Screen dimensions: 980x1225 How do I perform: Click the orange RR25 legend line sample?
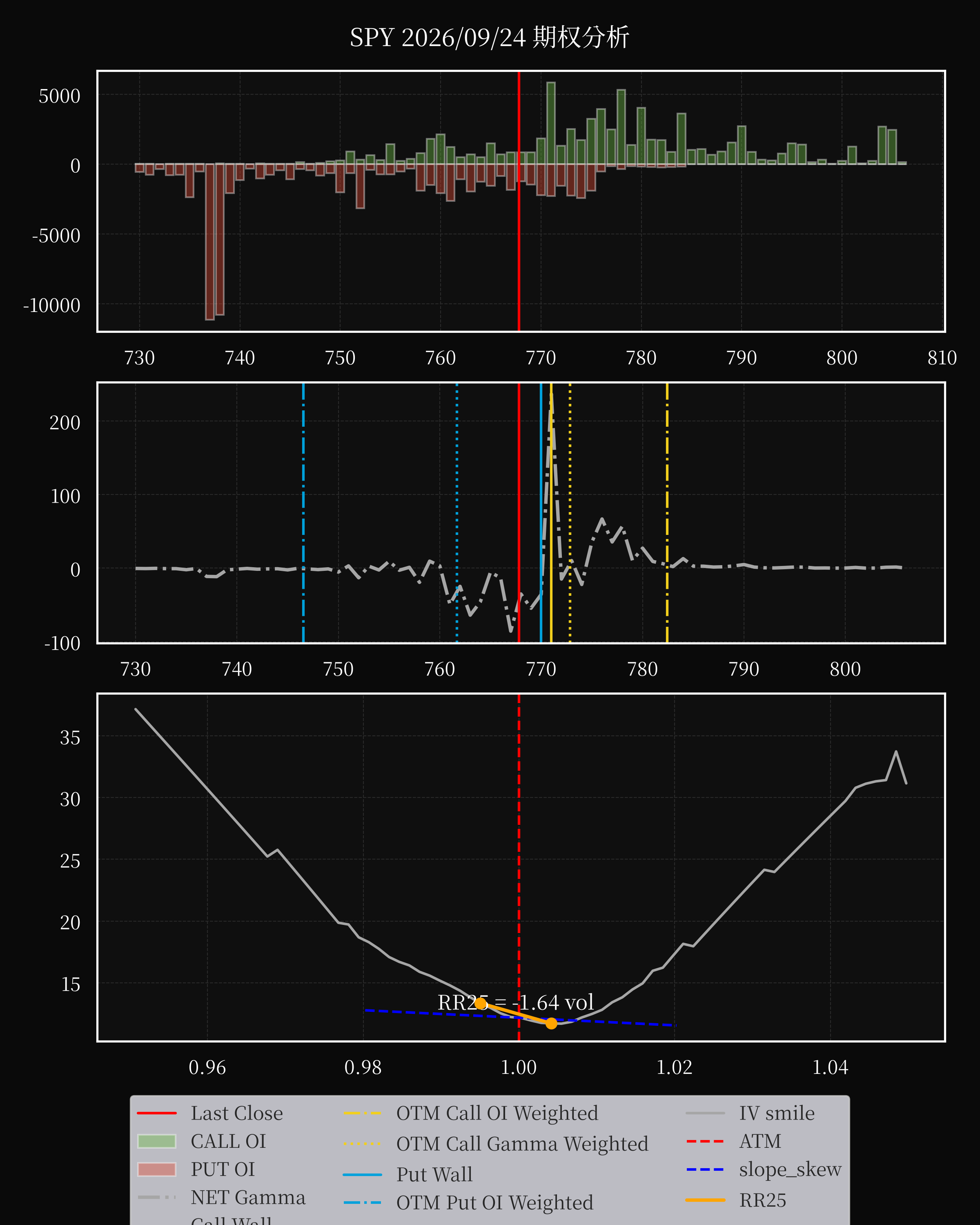[x=705, y=1200]
